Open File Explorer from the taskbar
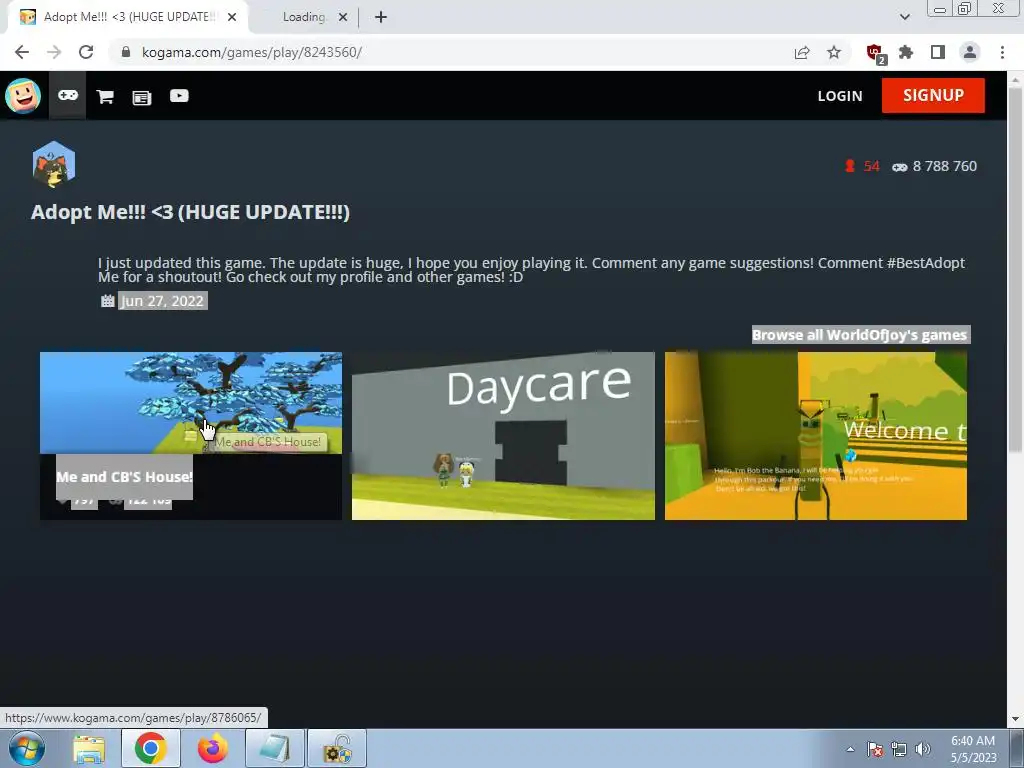1024x768 pixels. [89, 749]
